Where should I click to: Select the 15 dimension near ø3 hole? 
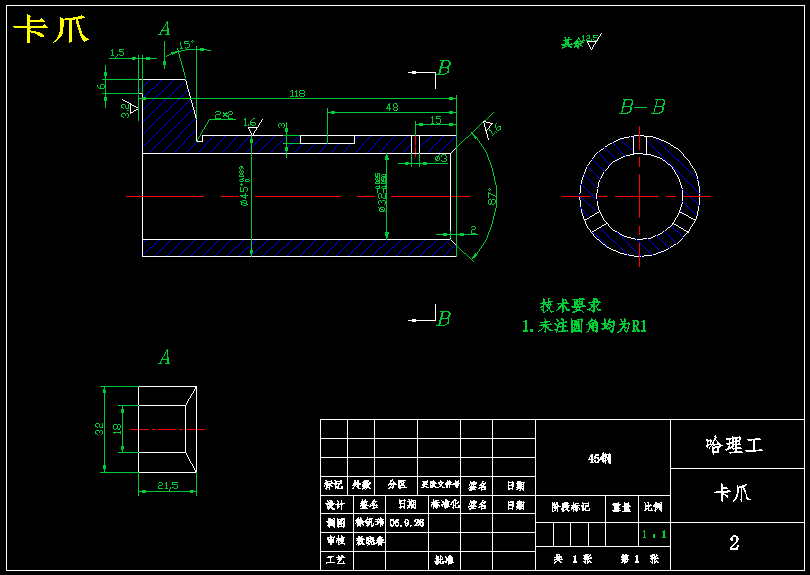[436, 120]
